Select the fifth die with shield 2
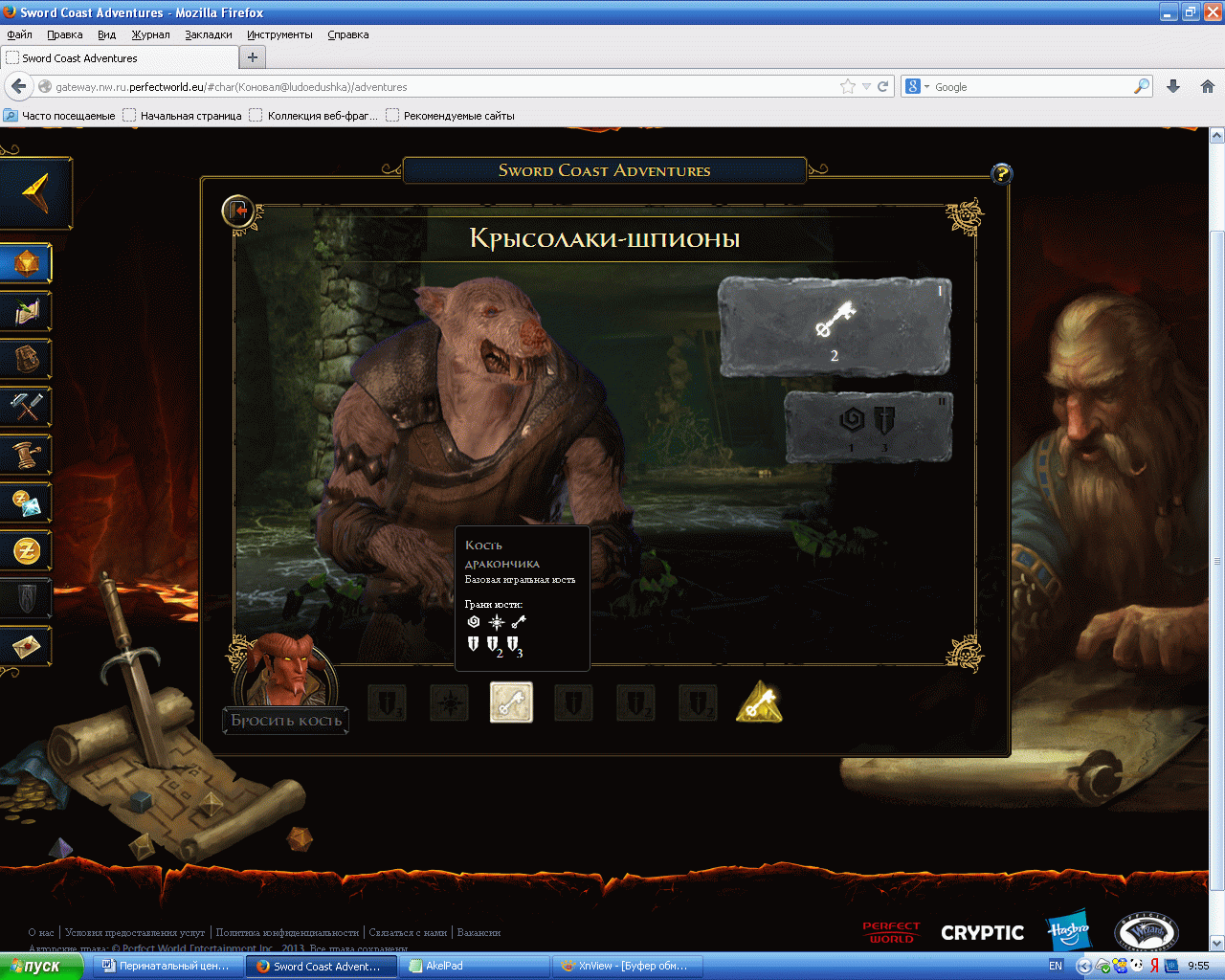Image resolution: width=1225 pixels, height=980 pixels. 635,703
